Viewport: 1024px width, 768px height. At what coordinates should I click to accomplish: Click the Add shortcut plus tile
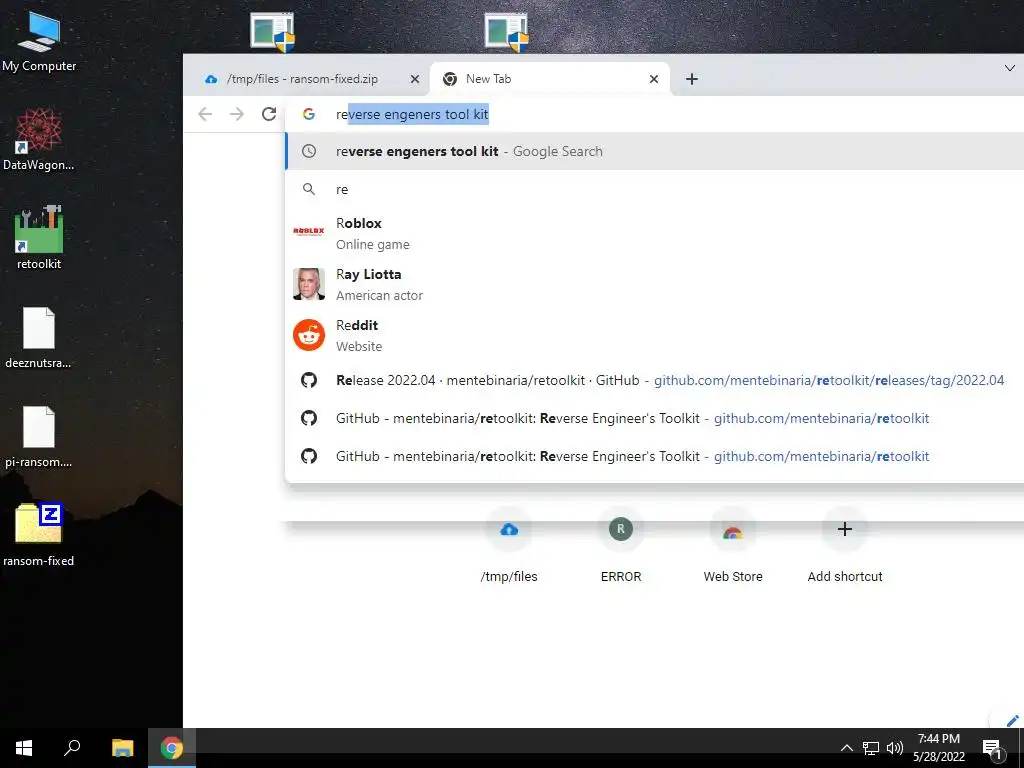pyautogui.click(x=844, y=545)
